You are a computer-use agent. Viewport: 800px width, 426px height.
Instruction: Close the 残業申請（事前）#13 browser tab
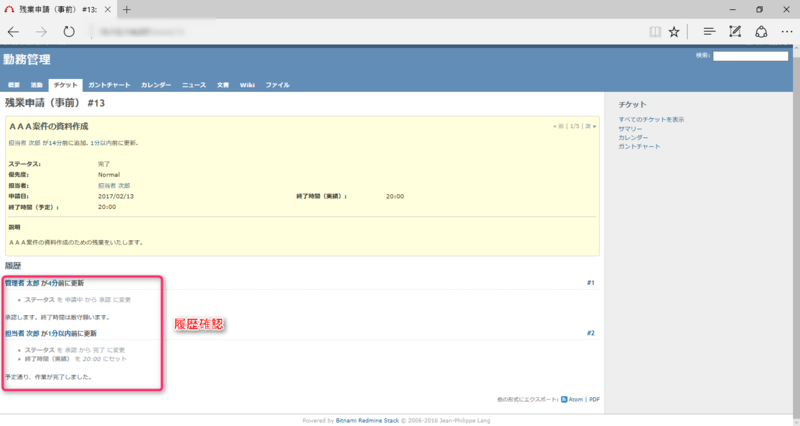(x=107, y=9)
